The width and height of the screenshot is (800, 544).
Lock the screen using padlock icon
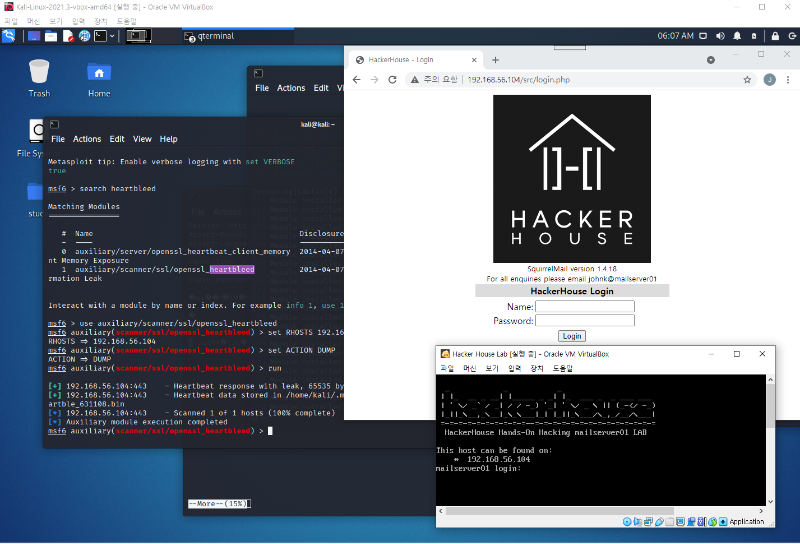click(x=775, y=36)
